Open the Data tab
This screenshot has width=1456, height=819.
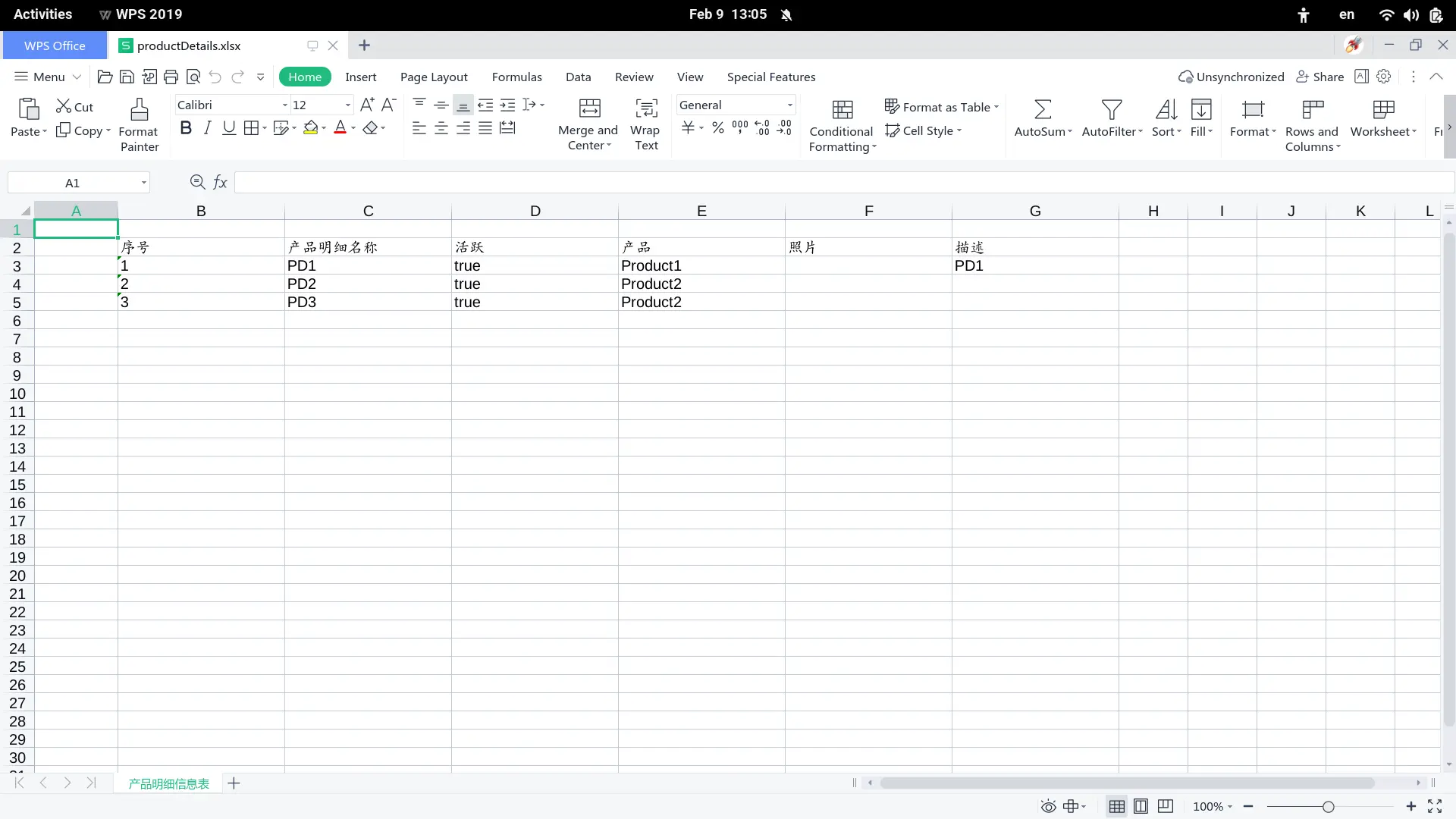(578, 77)
